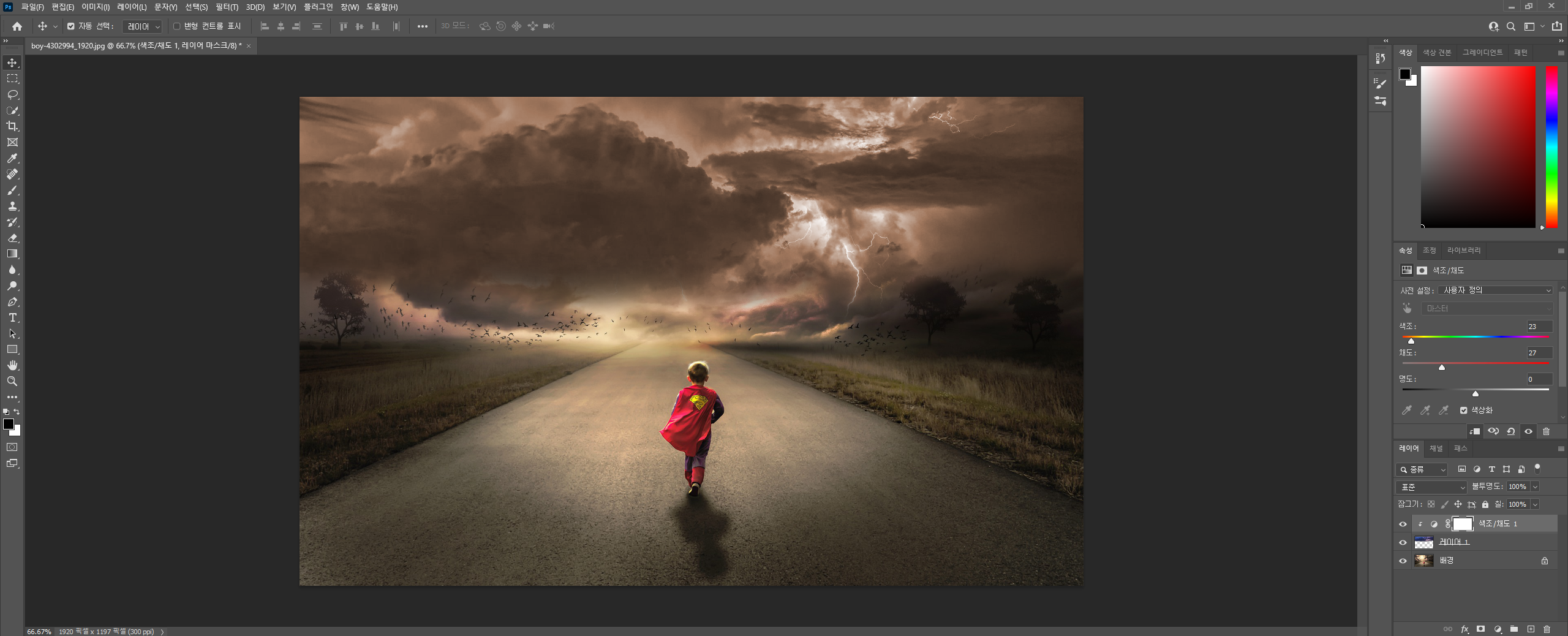Select the Crop tool
Screen dimensions: 1568x636
point(12,126)
